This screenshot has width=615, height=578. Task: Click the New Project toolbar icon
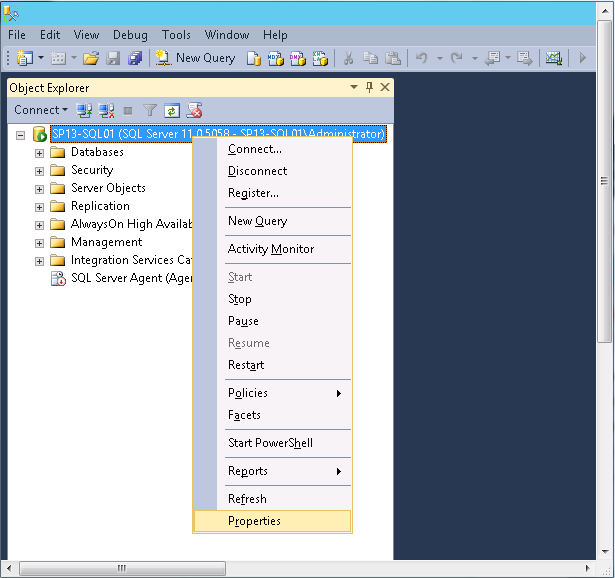coord(24,58)
